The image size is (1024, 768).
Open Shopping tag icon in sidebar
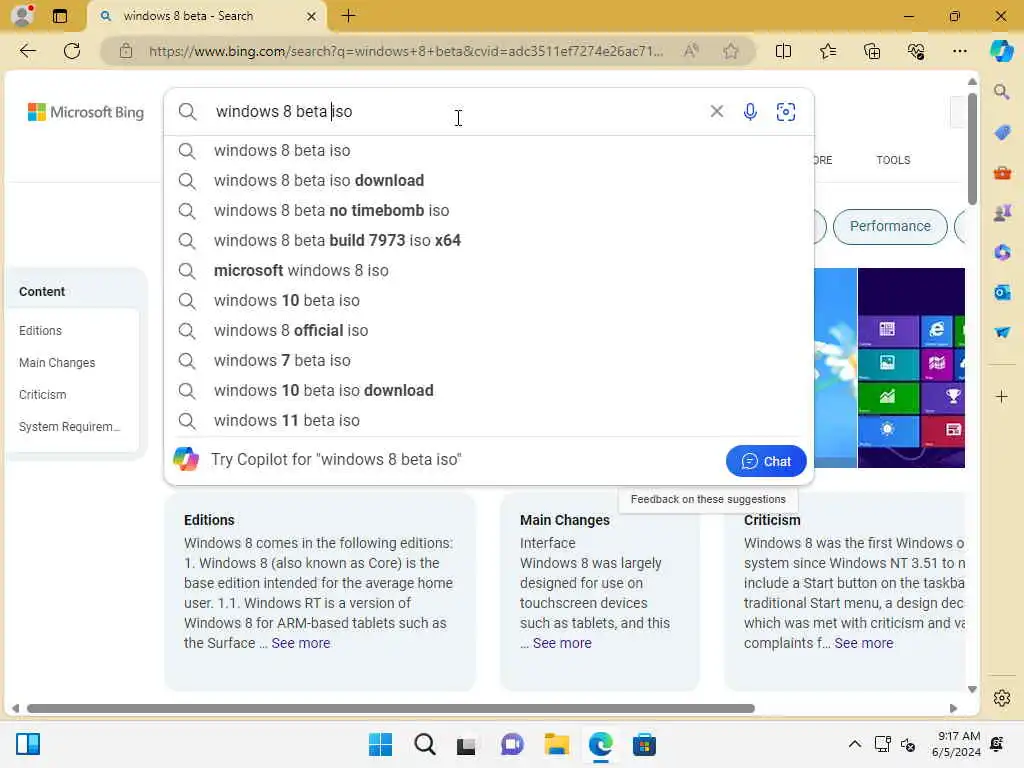pos(1002,133)
